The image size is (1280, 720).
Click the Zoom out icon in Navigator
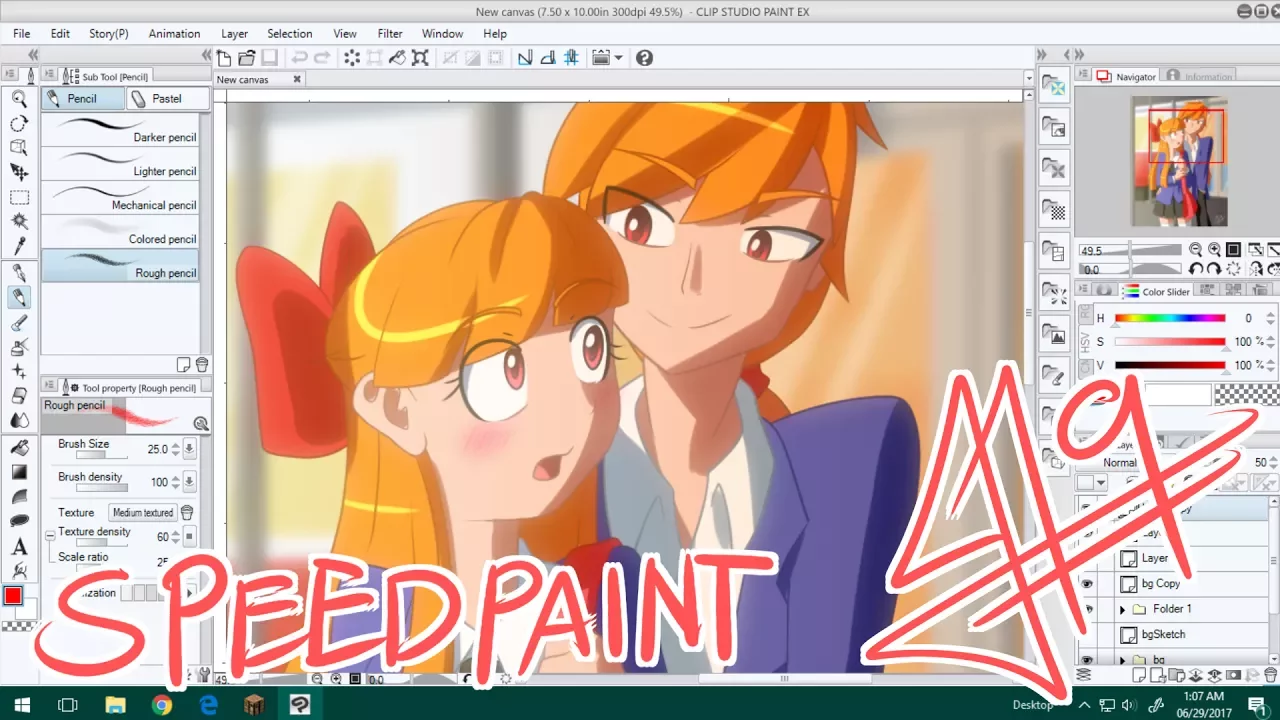click(1196, 250)
